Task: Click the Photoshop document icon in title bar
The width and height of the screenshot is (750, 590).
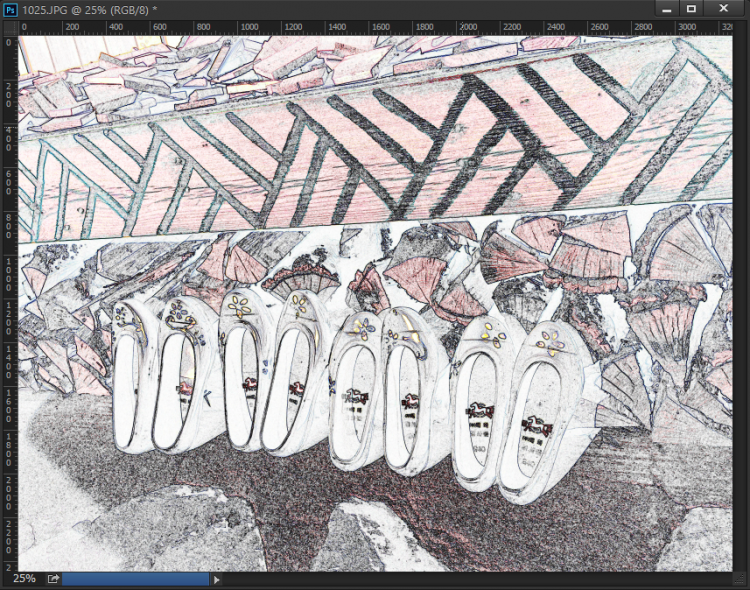Action: [x=11, y=9]
